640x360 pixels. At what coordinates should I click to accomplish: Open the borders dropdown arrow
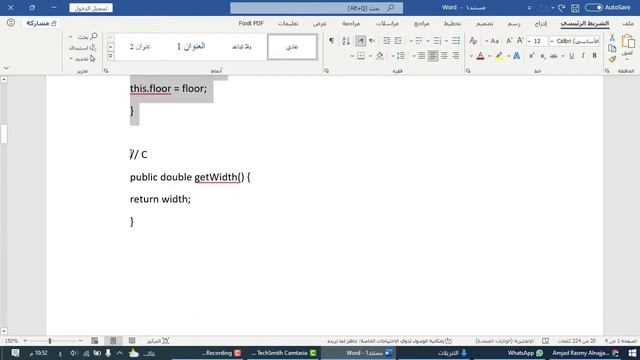(x=352, y=56)
